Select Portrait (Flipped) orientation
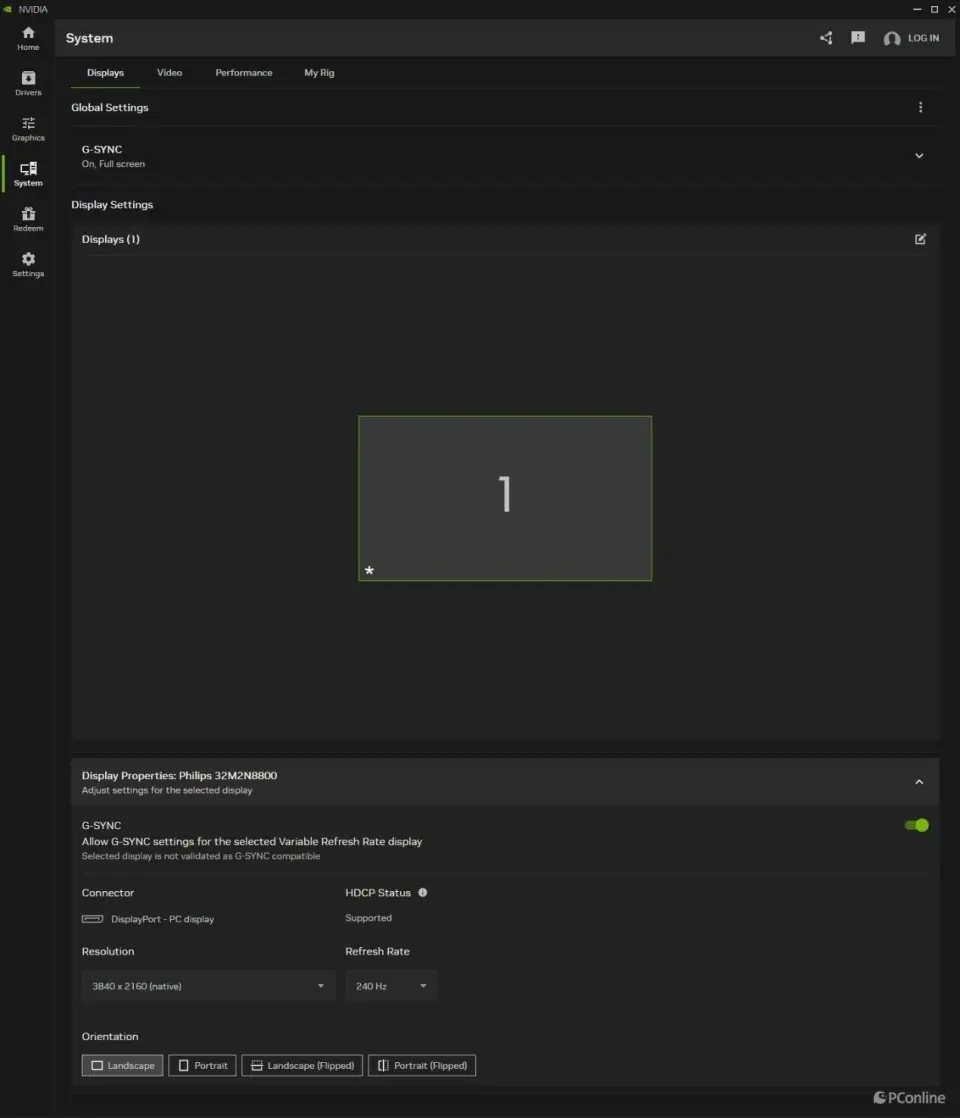960x1118 pixels. click(422, 1065)
